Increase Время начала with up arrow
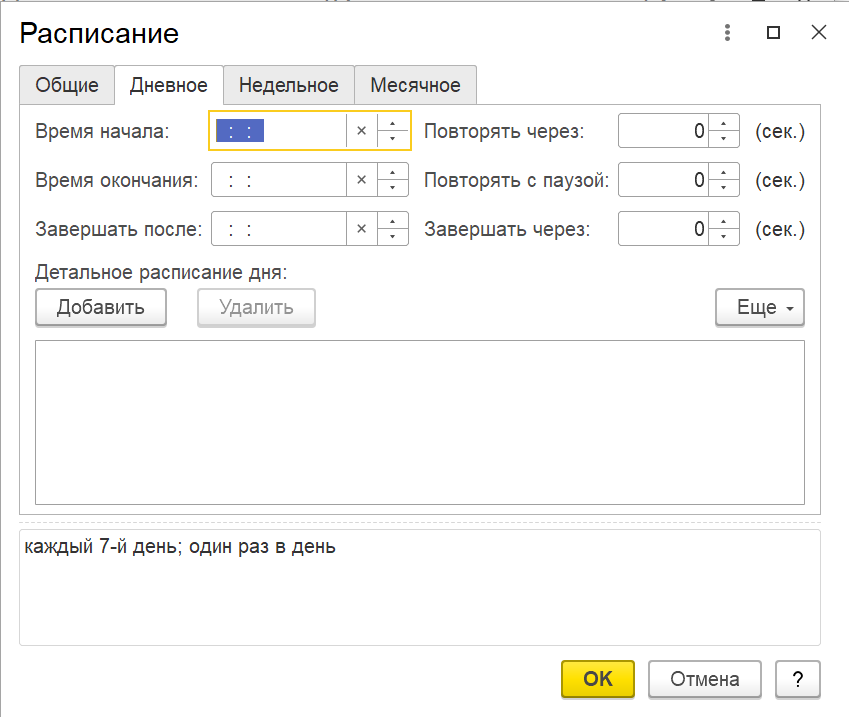The height and width of the screenshot is (717, 849). (x=393, y=123)
